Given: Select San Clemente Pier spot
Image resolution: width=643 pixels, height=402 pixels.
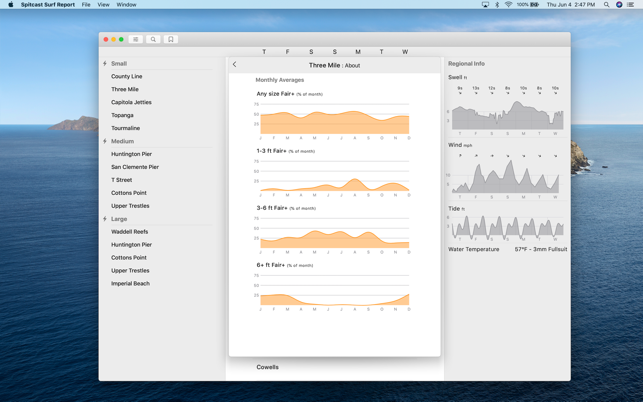Looking at the screenshot, I should click(x=135, y=167).
